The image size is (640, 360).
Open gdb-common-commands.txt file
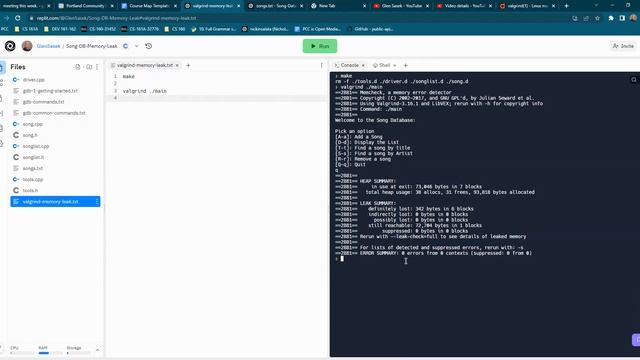[55, 113]
